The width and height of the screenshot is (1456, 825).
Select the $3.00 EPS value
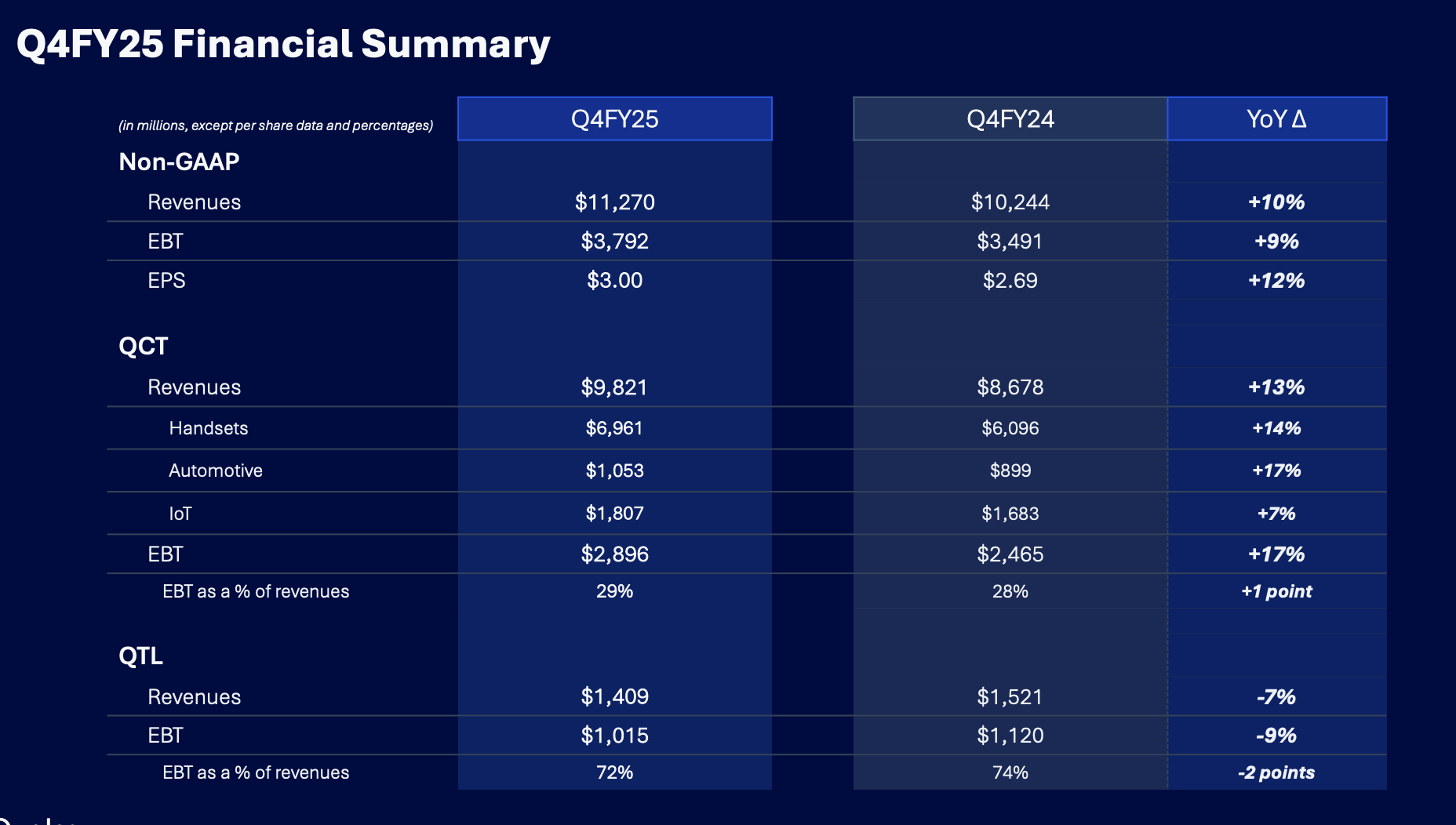(614, 280)
